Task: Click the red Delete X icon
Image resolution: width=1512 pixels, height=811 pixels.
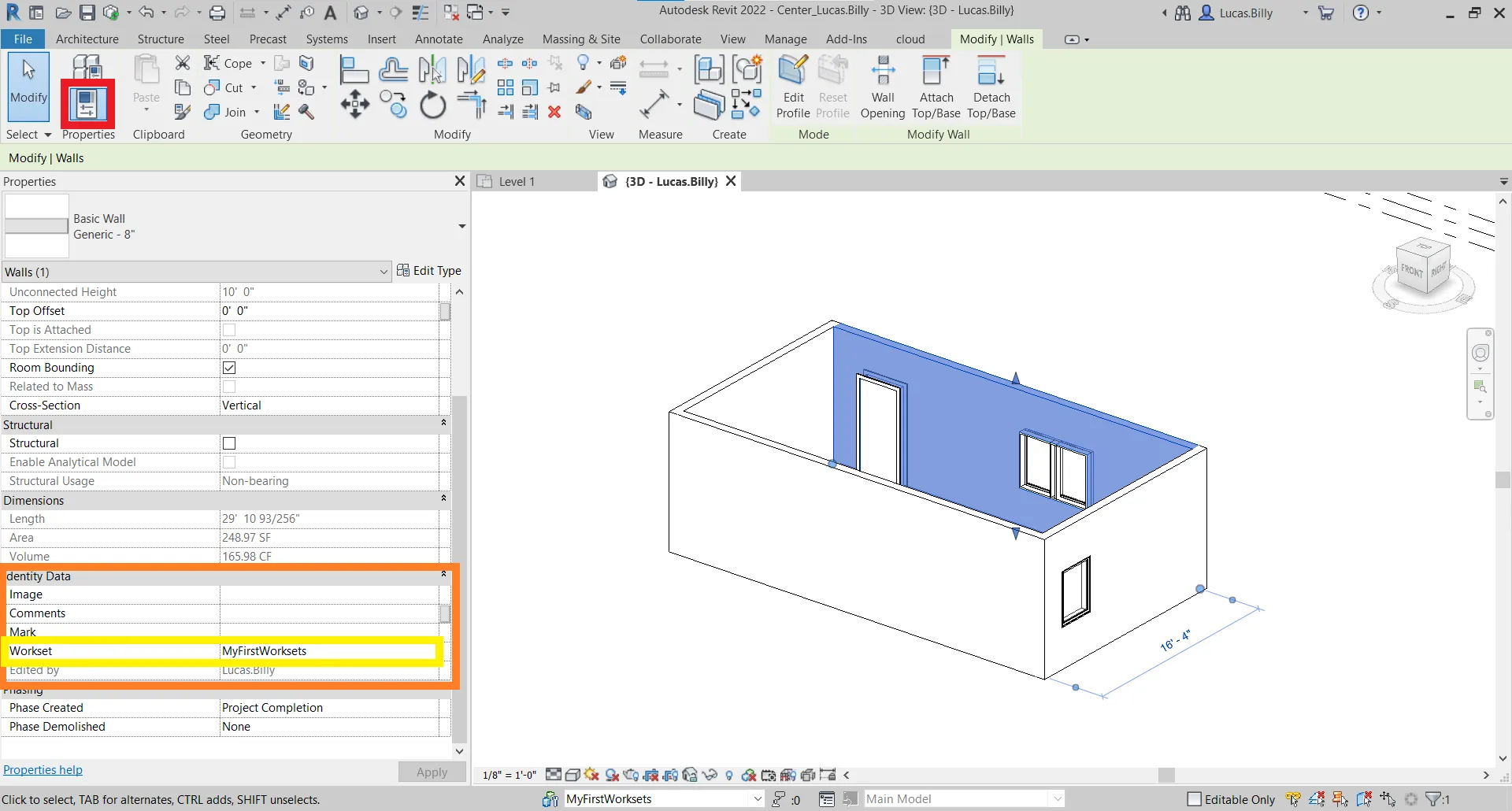Action: point(554,112)
